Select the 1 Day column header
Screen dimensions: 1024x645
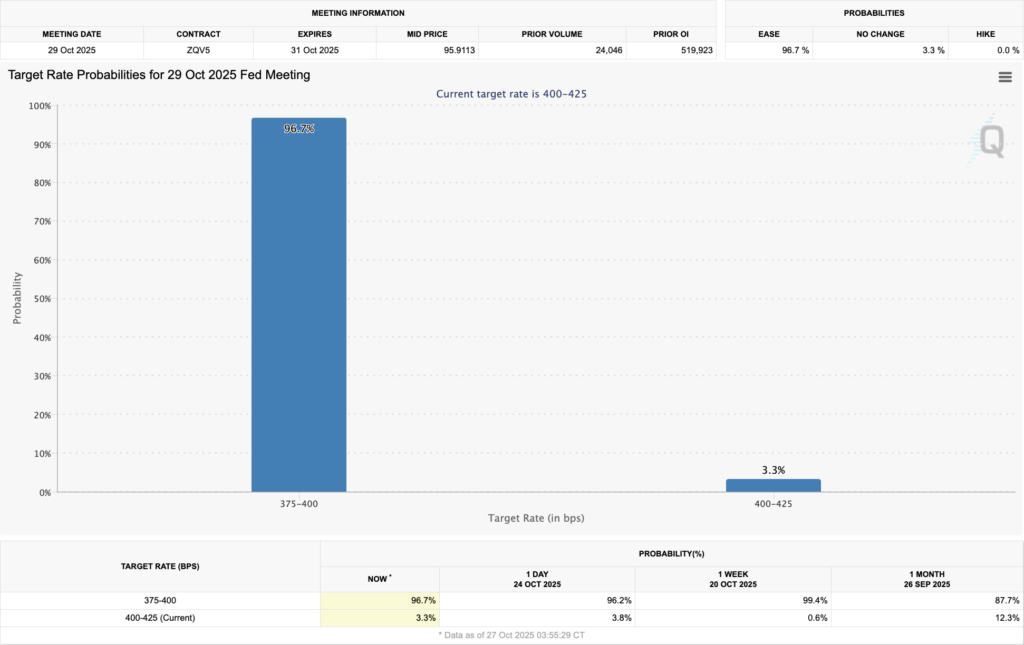click(537, 578)
